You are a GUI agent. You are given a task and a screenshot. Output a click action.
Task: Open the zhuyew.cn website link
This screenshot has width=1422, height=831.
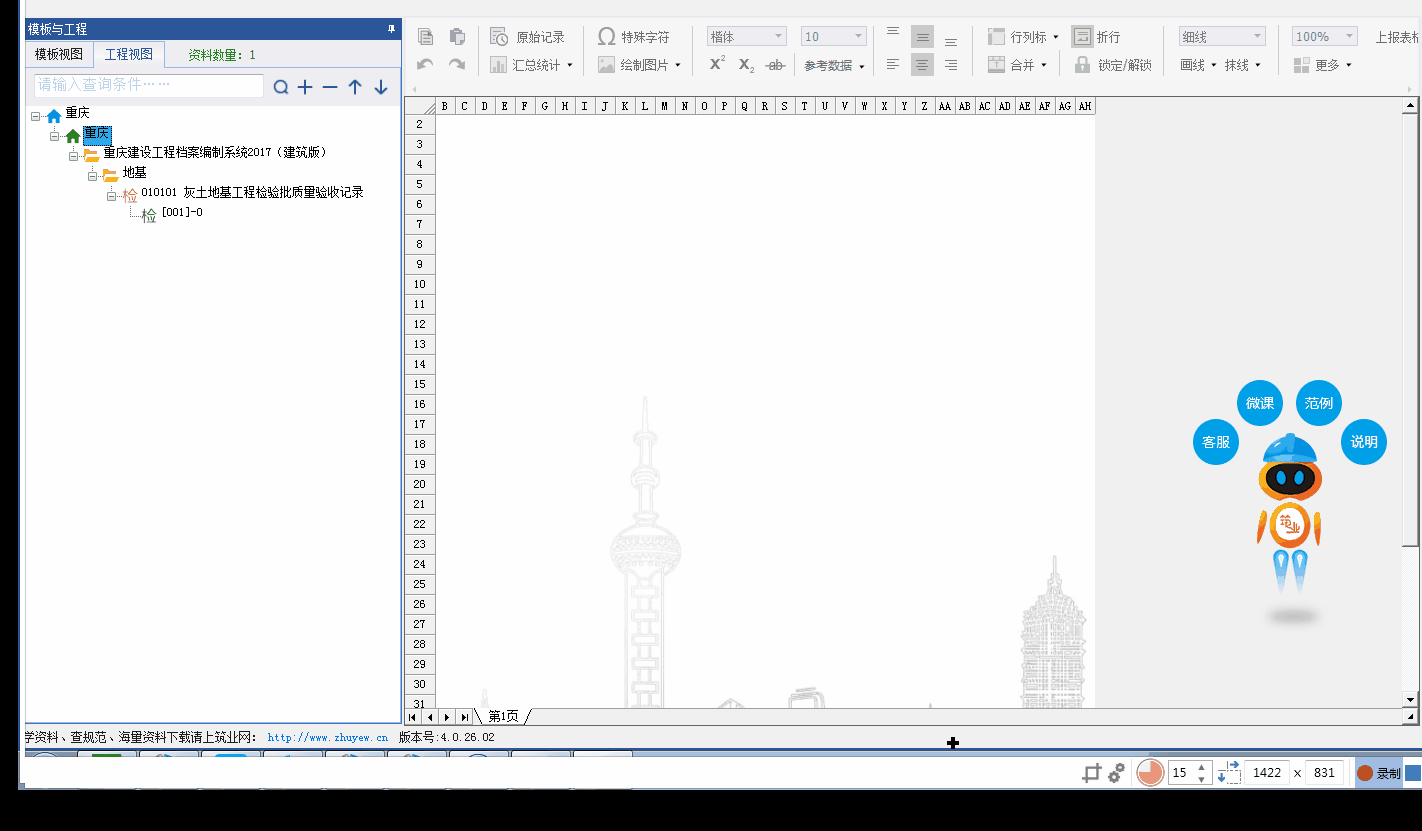point(327,738)
